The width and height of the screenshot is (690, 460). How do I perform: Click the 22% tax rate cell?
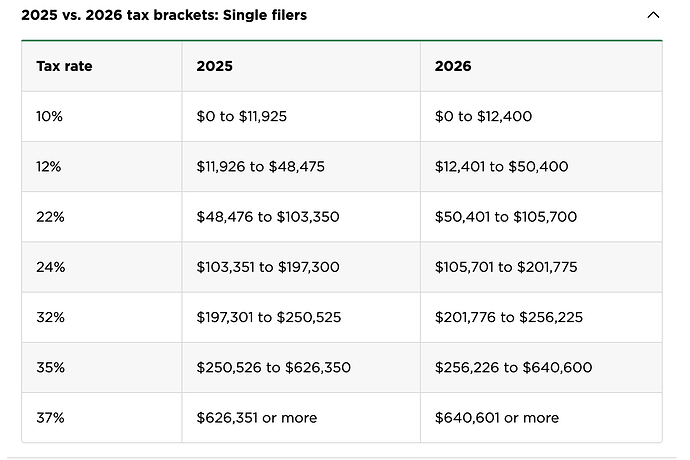(x=49, y=217)
